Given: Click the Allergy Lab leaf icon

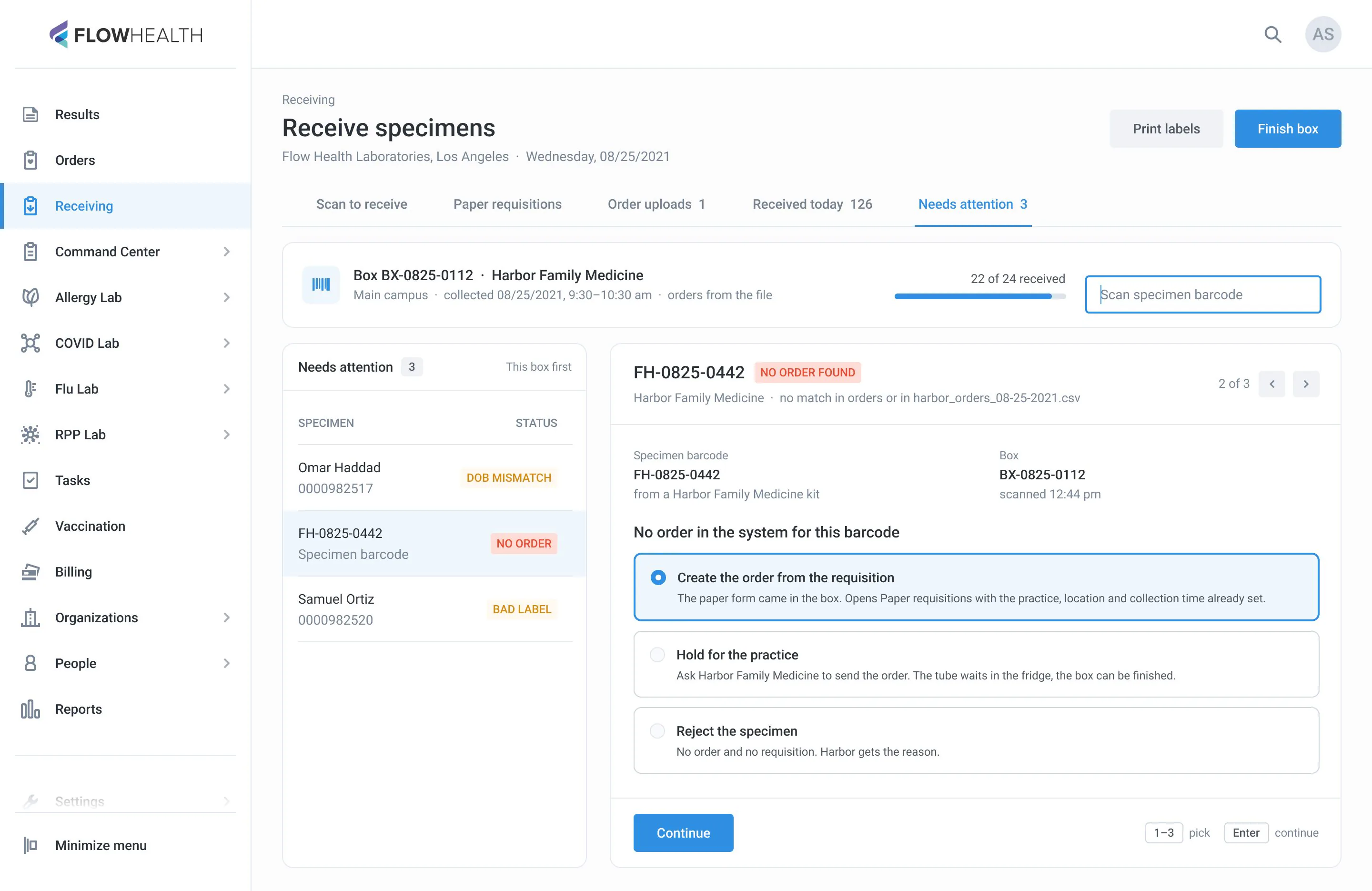Looking at the screenshot, I should point(30,297).
